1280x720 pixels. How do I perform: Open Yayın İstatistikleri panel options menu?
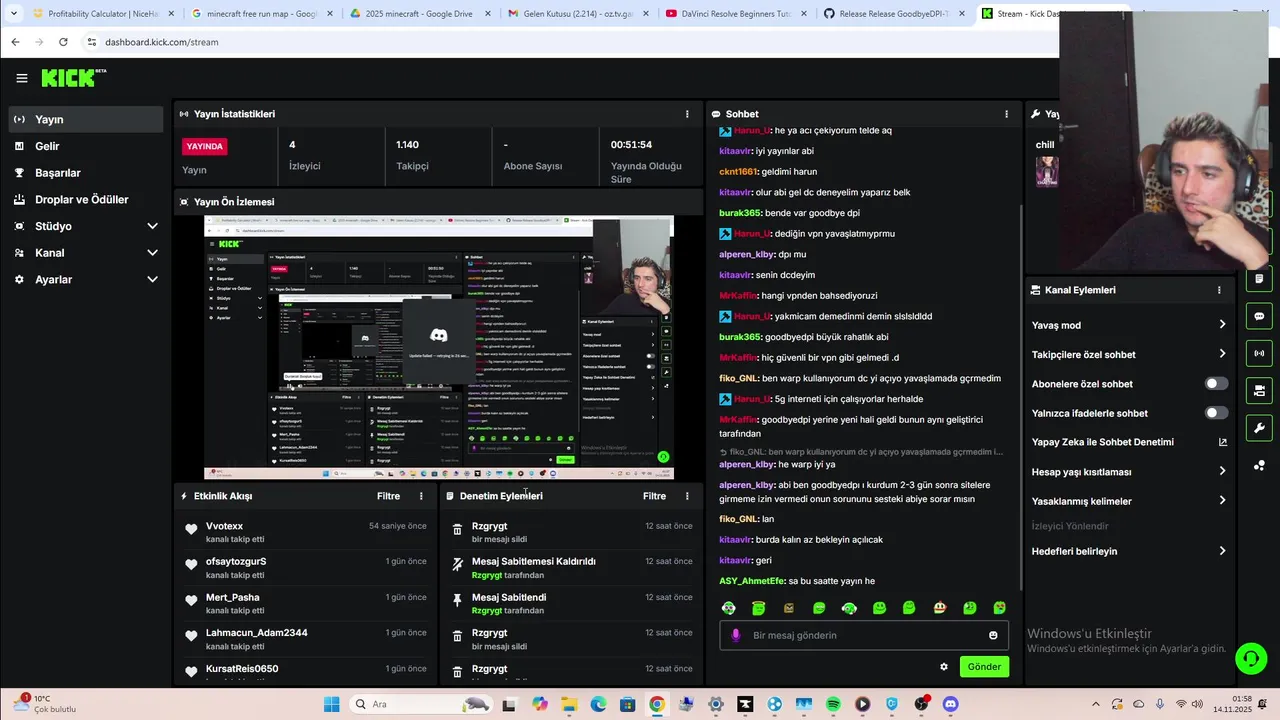[687, 114]
